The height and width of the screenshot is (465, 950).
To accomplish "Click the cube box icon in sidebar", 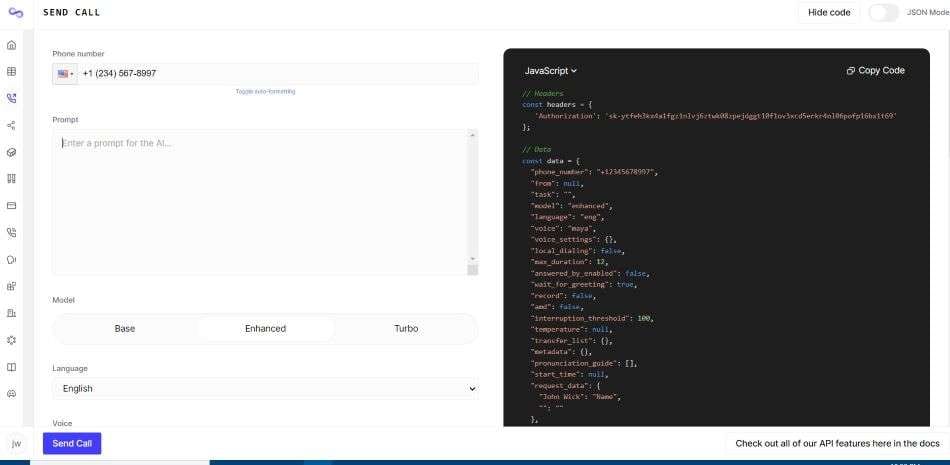I will [x=11, y=152].
